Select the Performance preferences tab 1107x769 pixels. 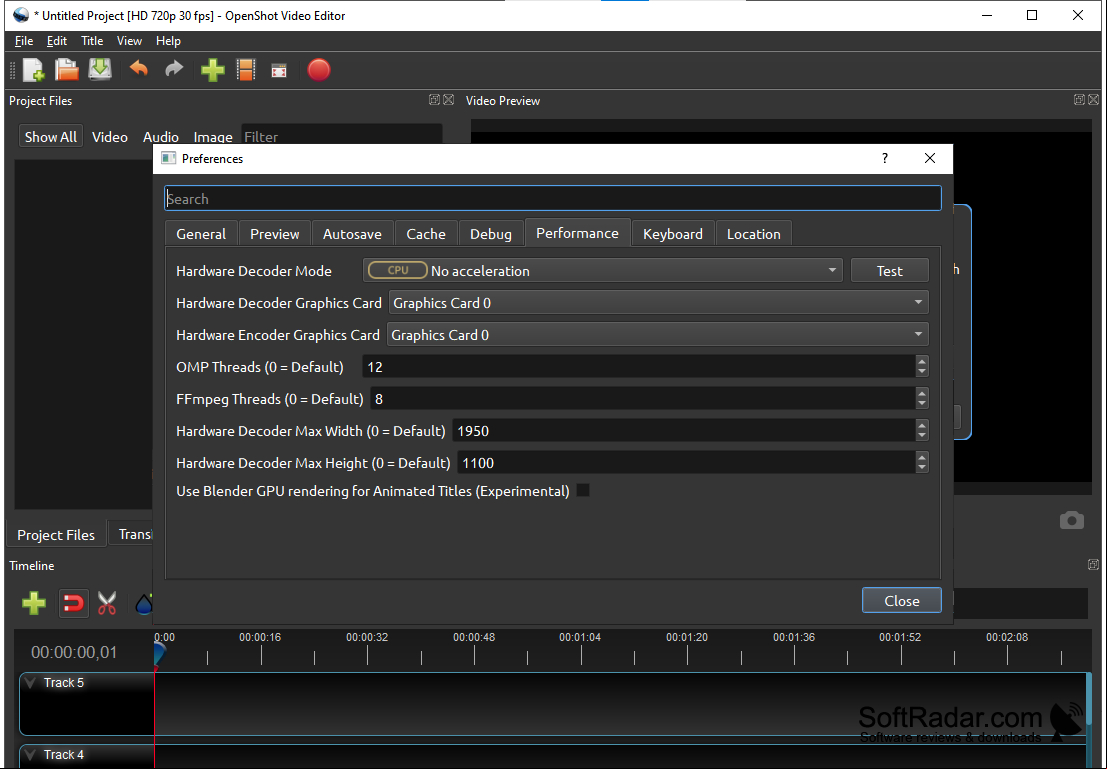pos(578,233)
